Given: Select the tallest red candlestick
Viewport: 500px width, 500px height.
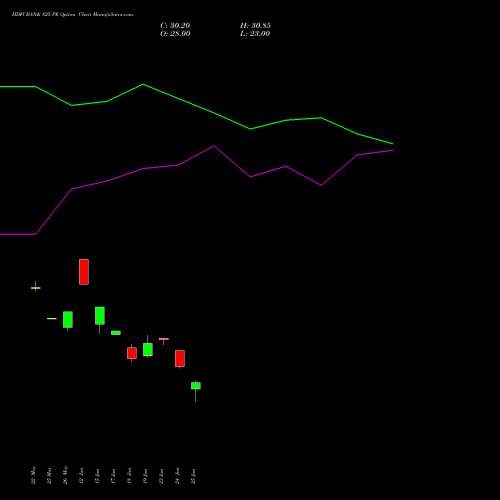Looking at the screenshot, I should coord(84,272).
